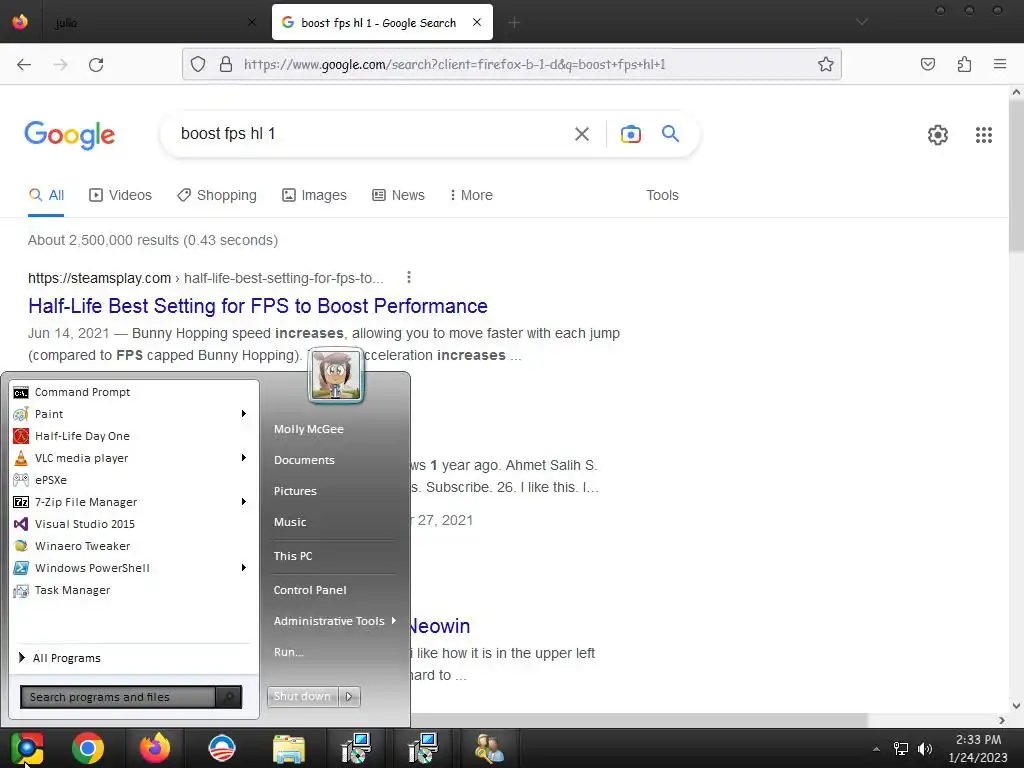Expand Administrative Tools submenu
The width and height of the screenshot is (1024, 768).
click(x=335, y=621)
